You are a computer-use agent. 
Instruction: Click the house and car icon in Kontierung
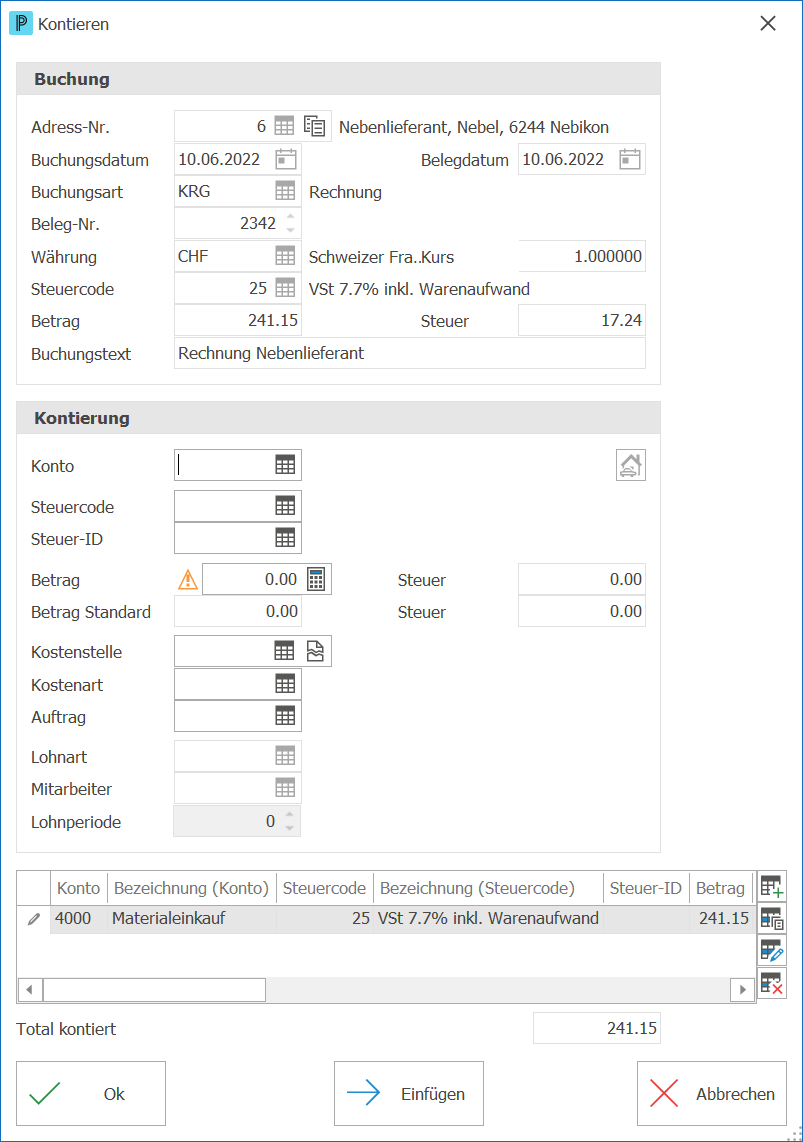pyautogui.click(x=630, y=465)
